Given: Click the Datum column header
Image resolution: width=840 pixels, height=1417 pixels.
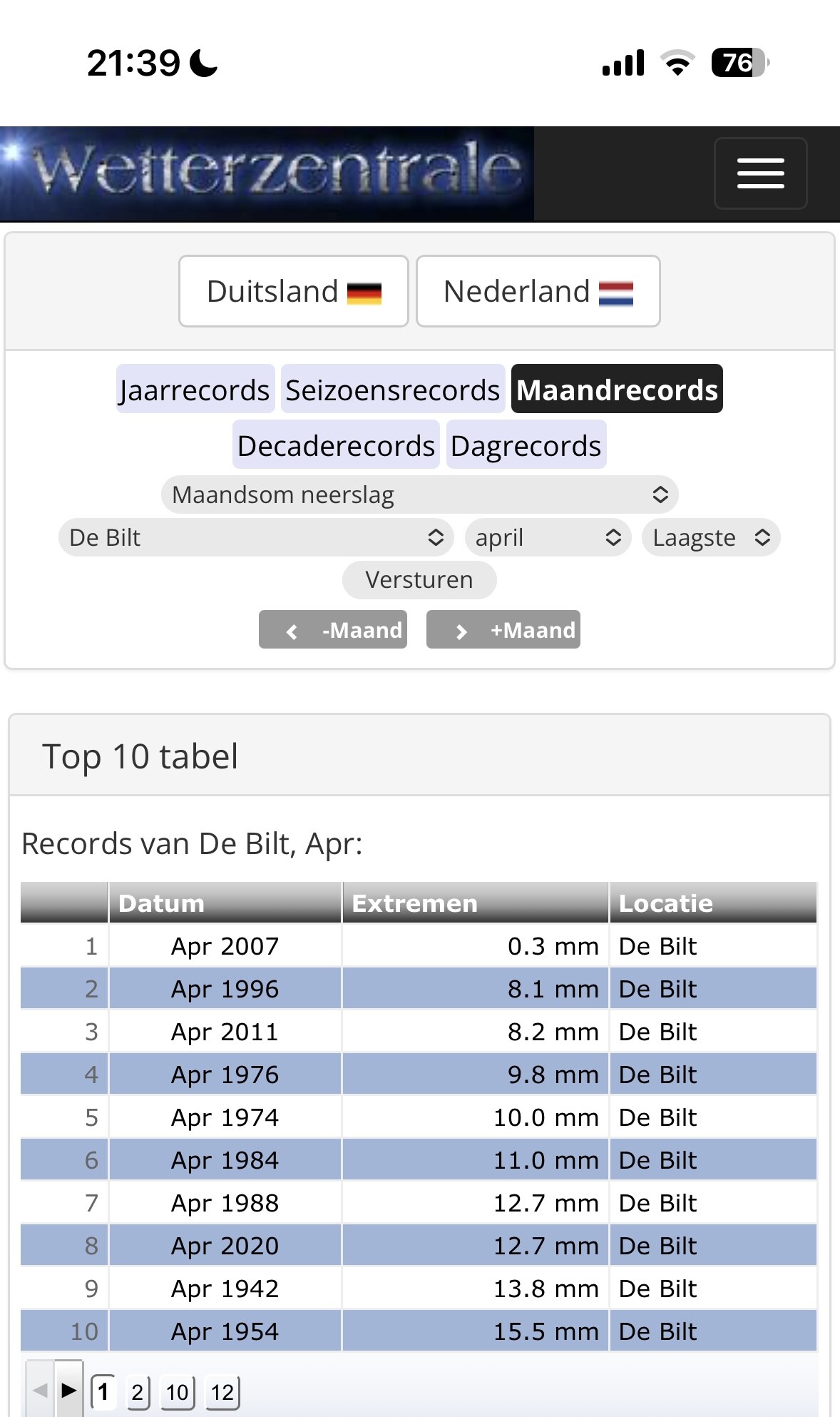Looking at the screenshot, I should click(x=225, y=903).
